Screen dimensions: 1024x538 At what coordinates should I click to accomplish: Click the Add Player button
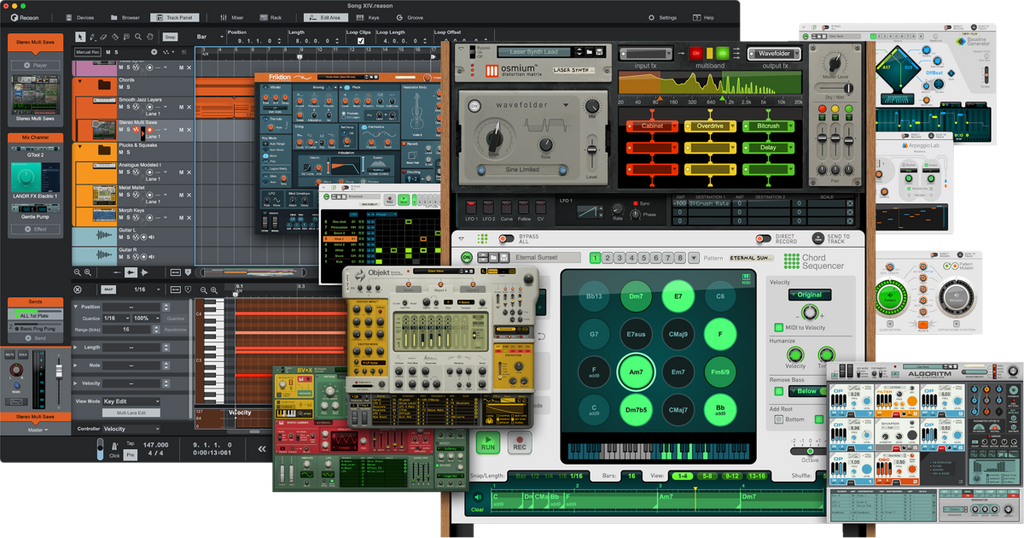pos(36,65)
